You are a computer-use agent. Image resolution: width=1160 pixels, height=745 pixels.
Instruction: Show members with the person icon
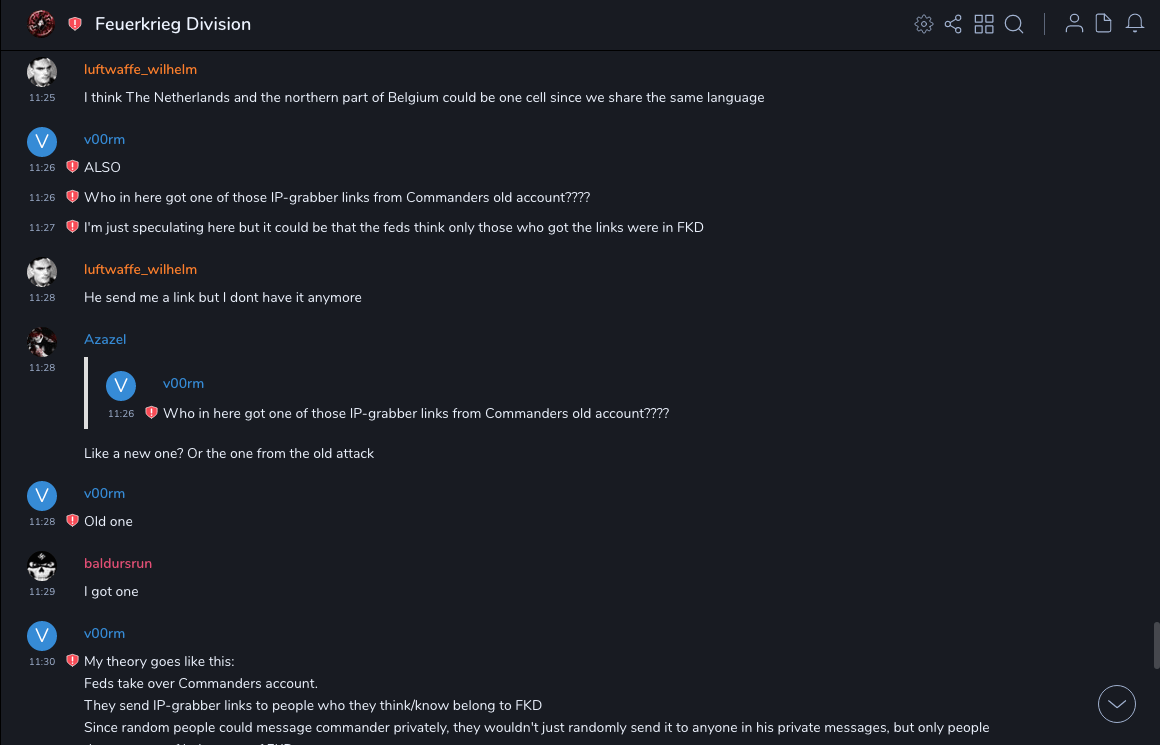tap(1074, 24)
